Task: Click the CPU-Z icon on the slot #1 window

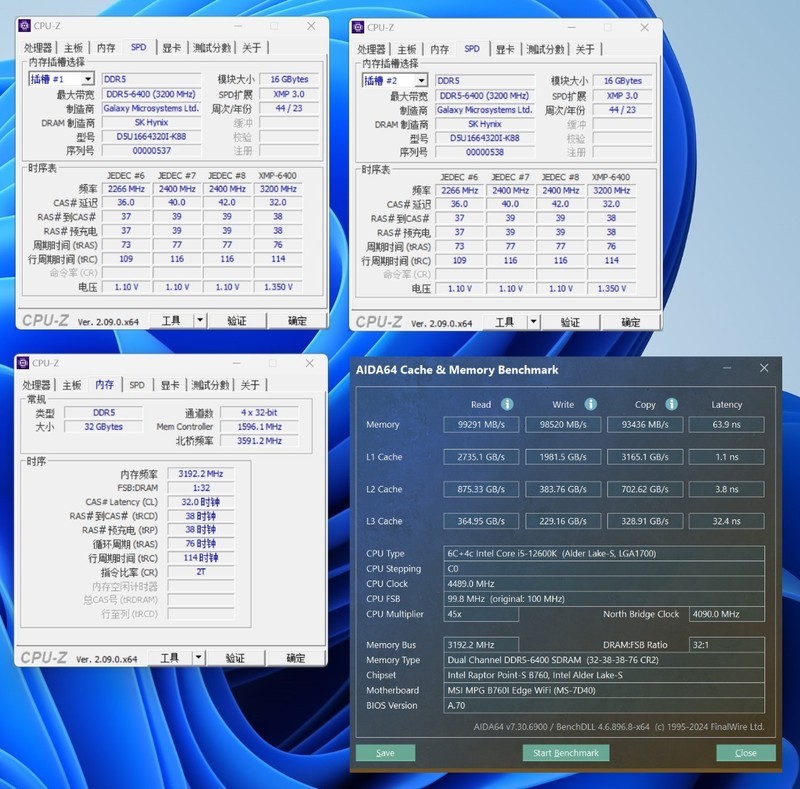Action: [24, 26]
